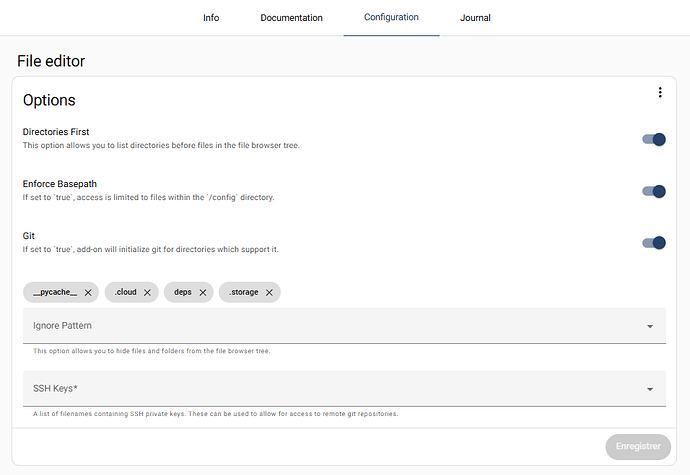Remove the .cloud ignore pattern chip
The image size is (690, 475).
(x=147, y=292)
